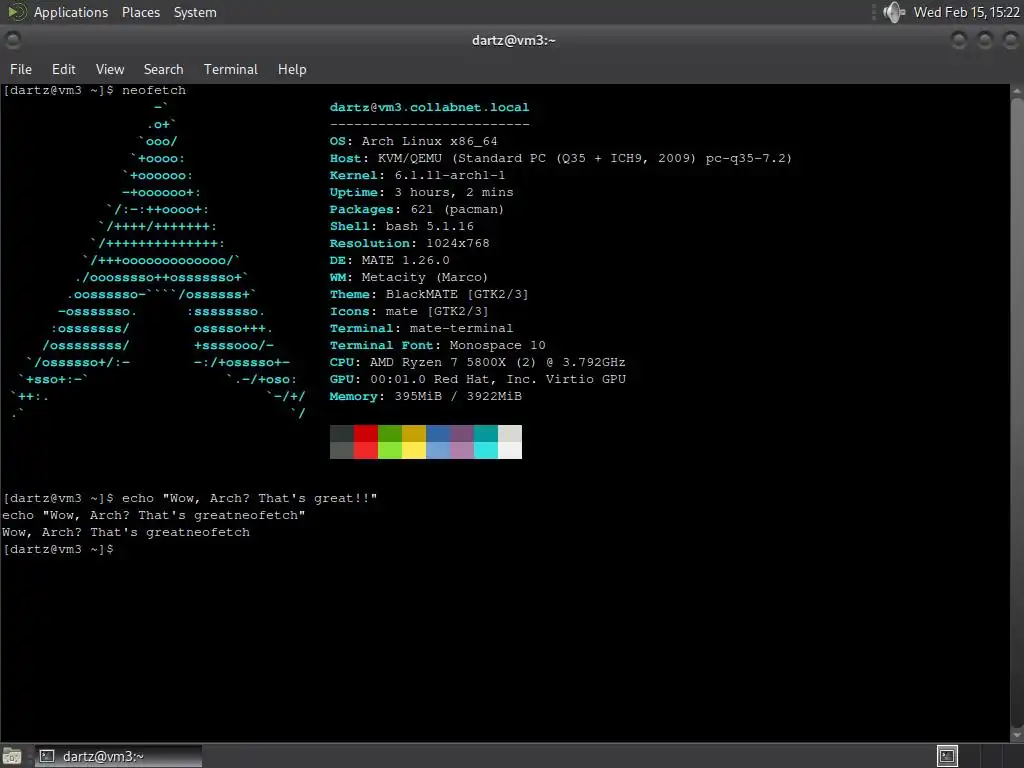Screen dimensions: 1024x768
Task: Click the last empty [dartz@vm3 ~]$ prompt
Action: point(58,549)
